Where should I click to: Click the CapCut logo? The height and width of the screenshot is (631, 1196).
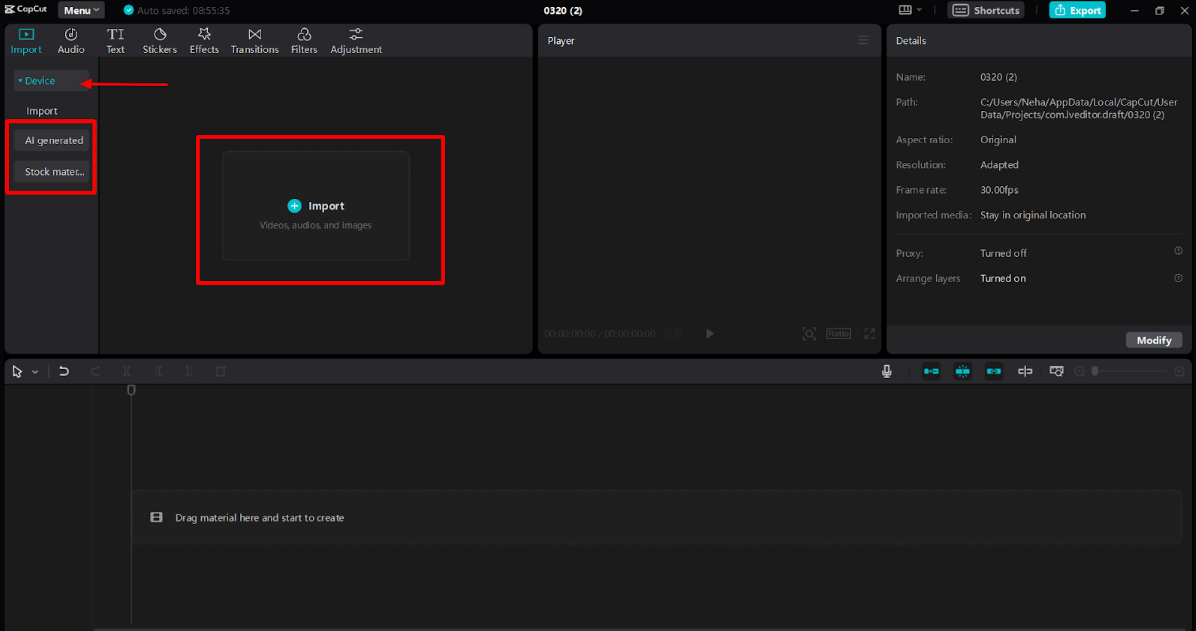26,10
